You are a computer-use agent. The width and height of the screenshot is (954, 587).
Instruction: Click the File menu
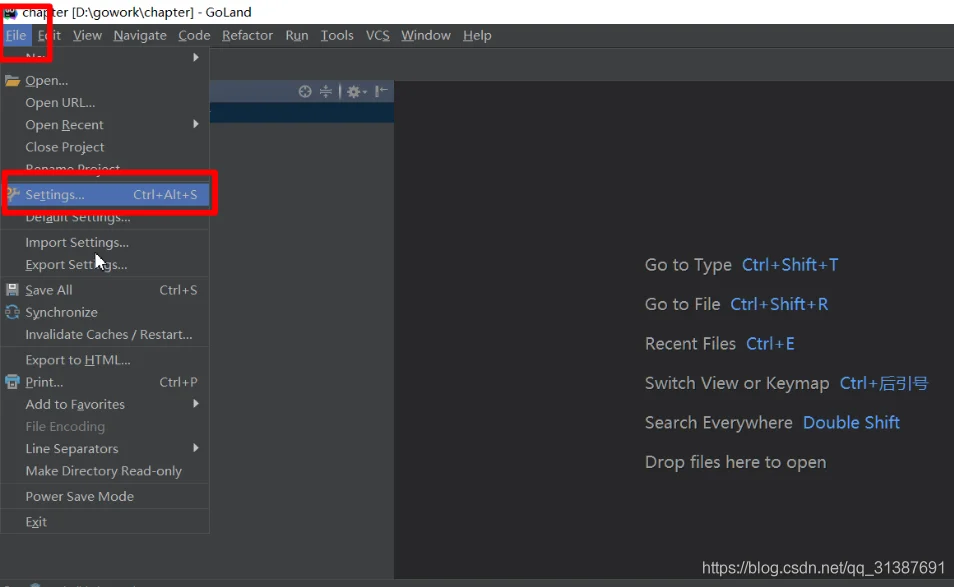coord(16,35)
